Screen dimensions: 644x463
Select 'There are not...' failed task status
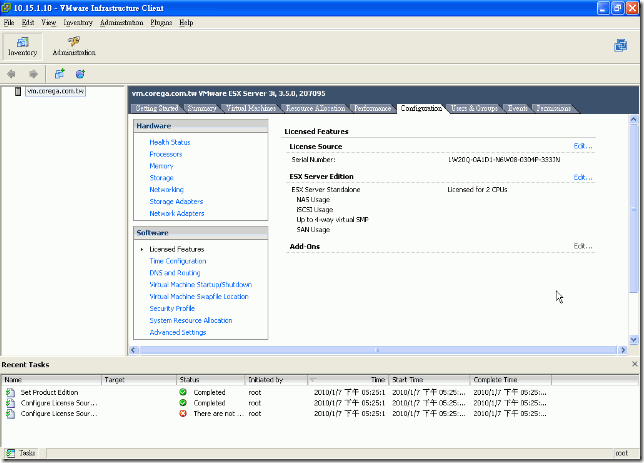[x=218, y=413]
